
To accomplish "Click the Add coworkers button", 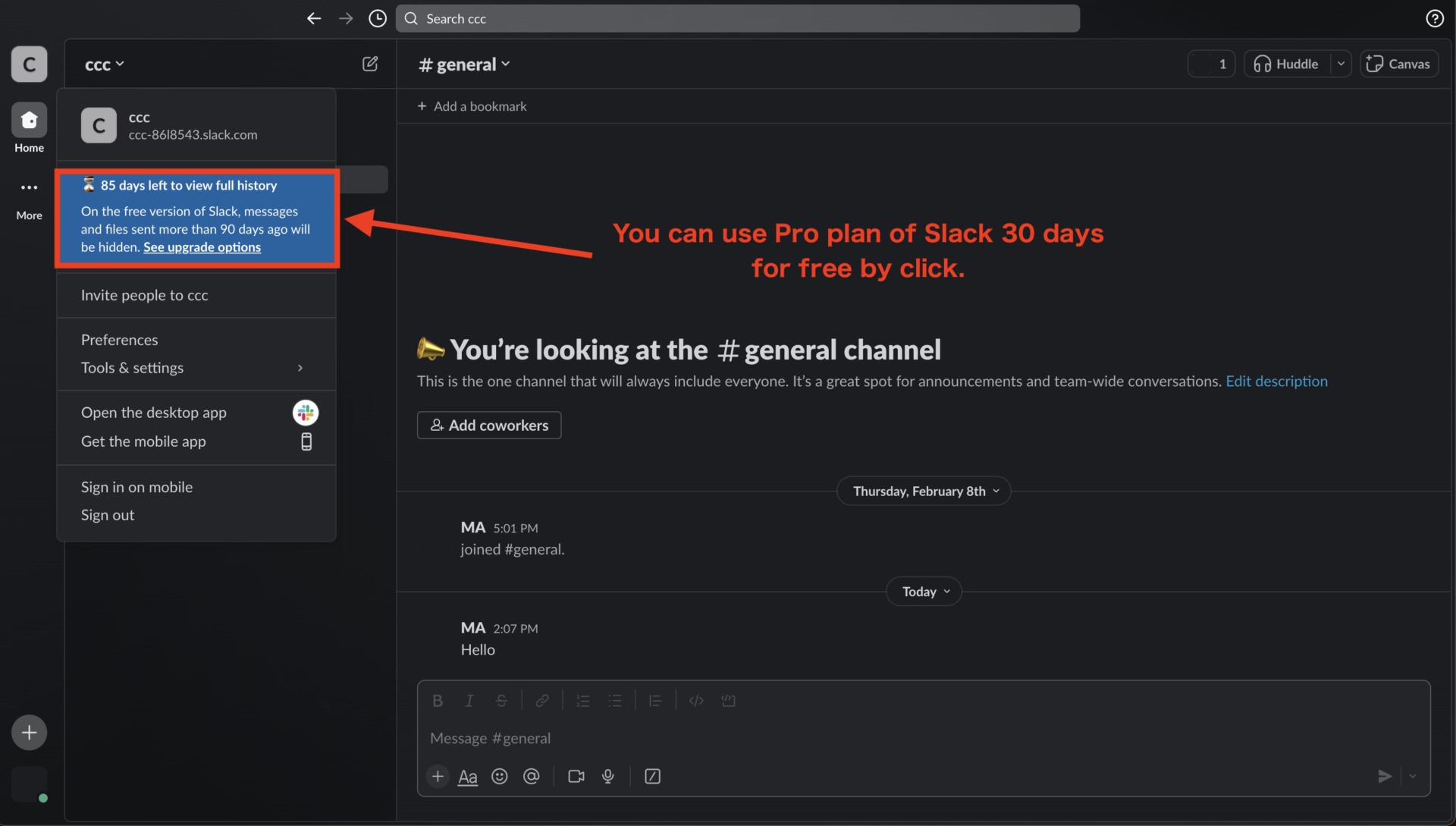I will pos(488,425).
